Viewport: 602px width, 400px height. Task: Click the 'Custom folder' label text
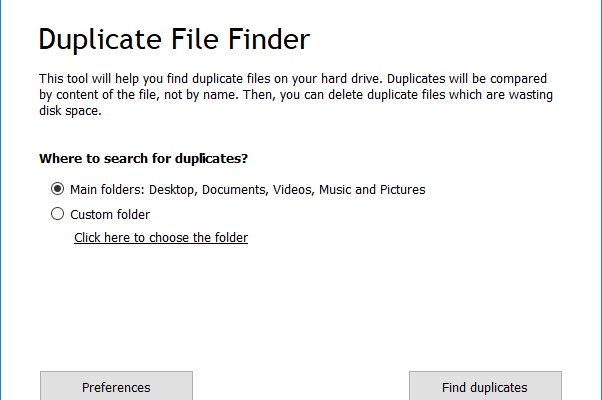tap(110, 215)
